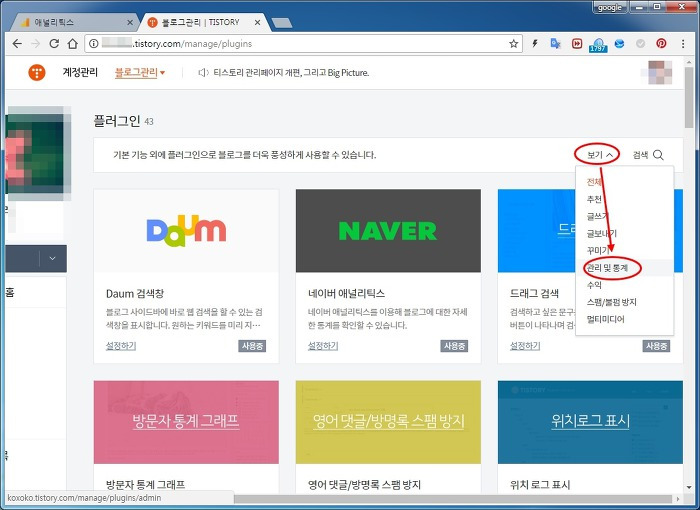The width and height of the screenshot is (700, 510).
Task: Open the Pinterest extension icon
Action: tap(661, 43)
